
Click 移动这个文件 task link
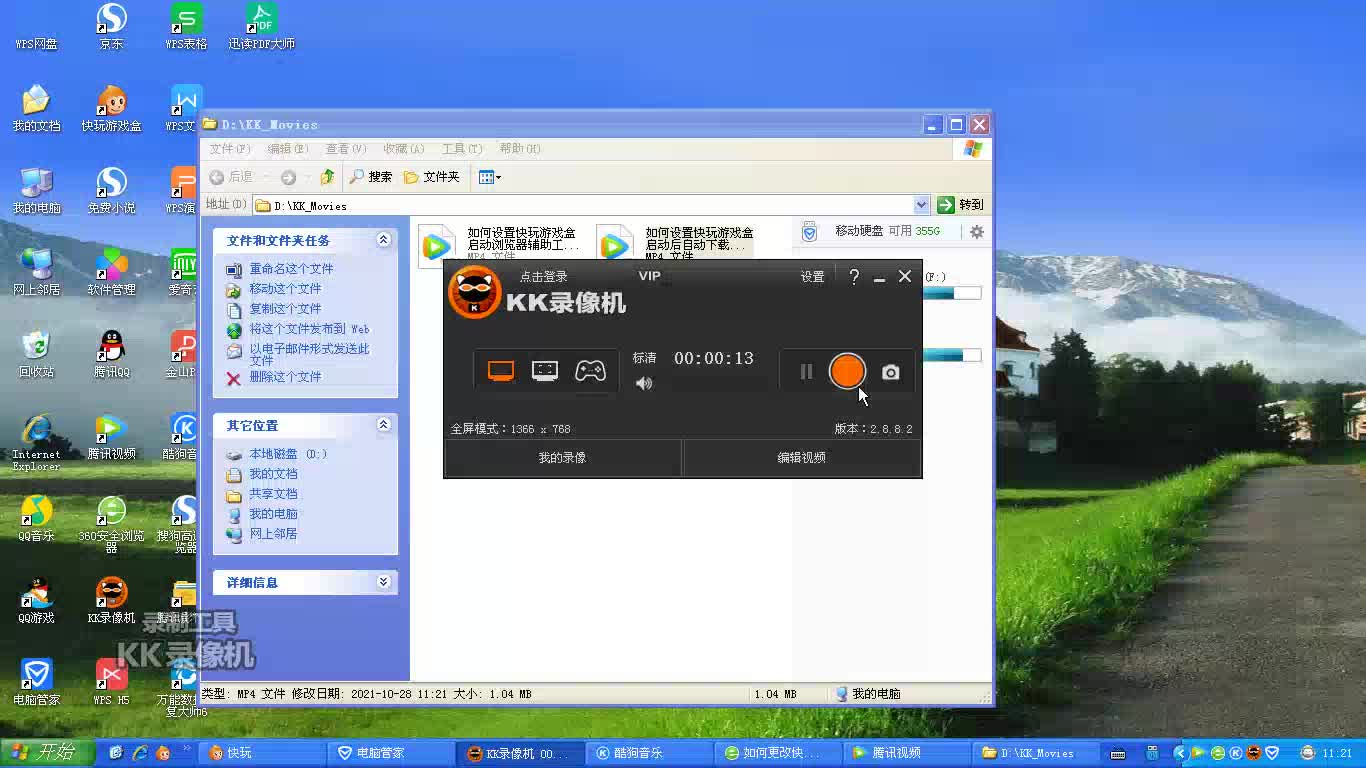click(x=285, y=289)
